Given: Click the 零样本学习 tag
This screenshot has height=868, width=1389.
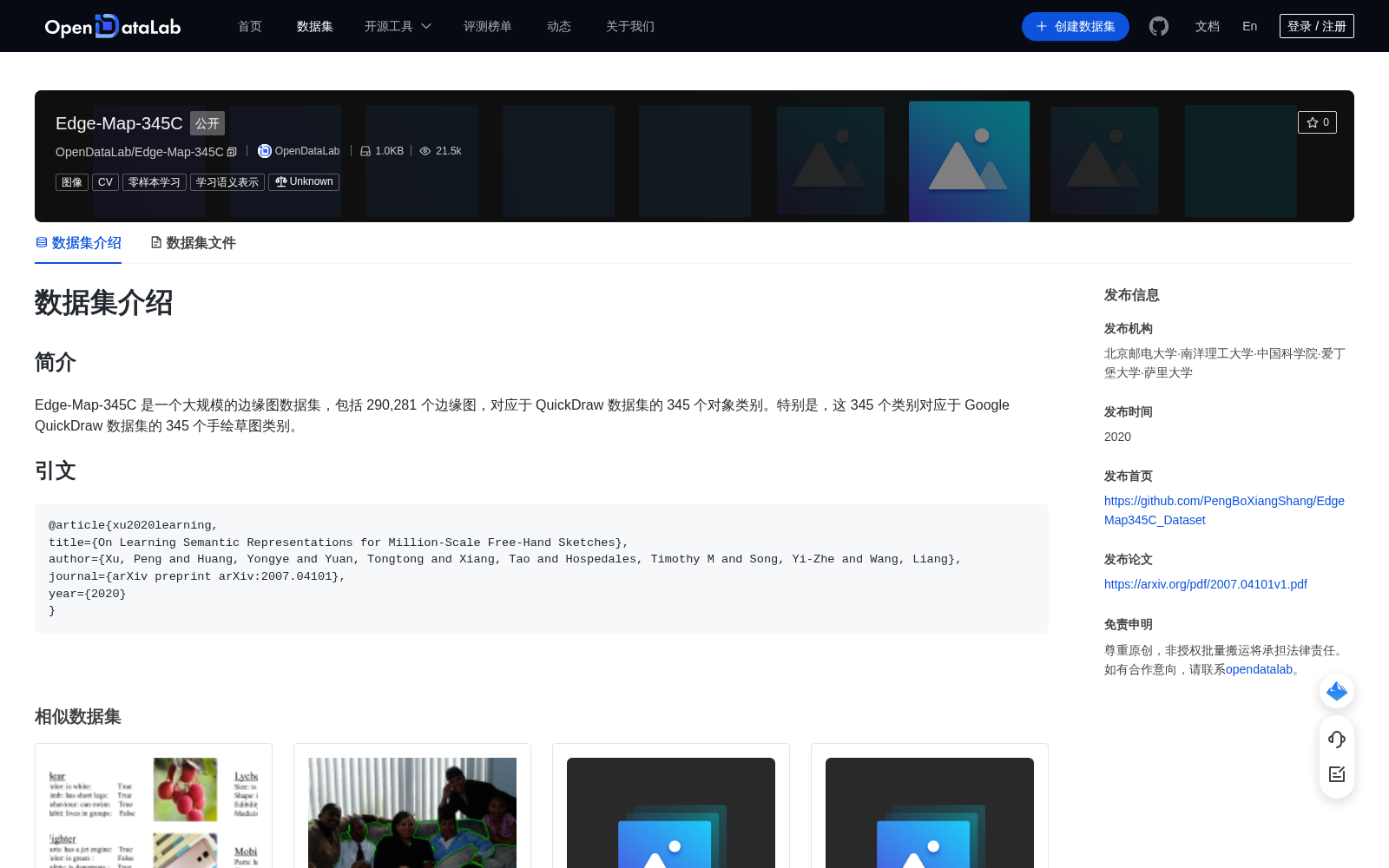Looking at the screenshot, I should 155,182.
